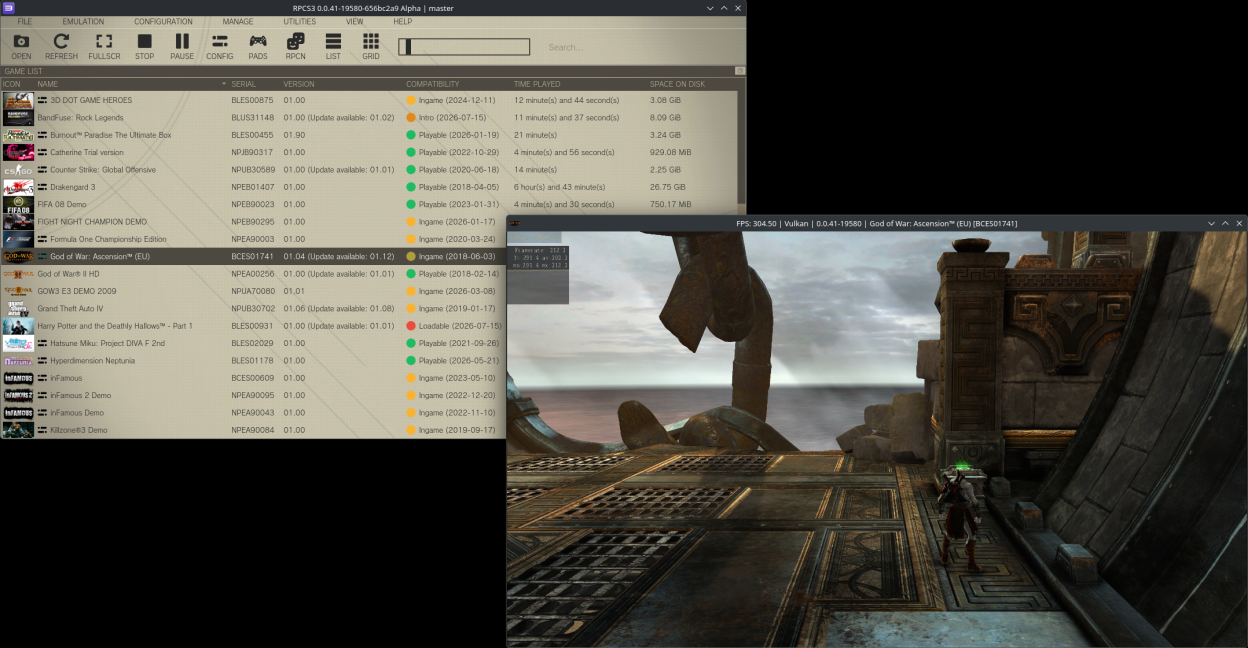This screenshot has height=648, width=1248.
Task: Open the Configuration menu
Action: pos(163,21)
